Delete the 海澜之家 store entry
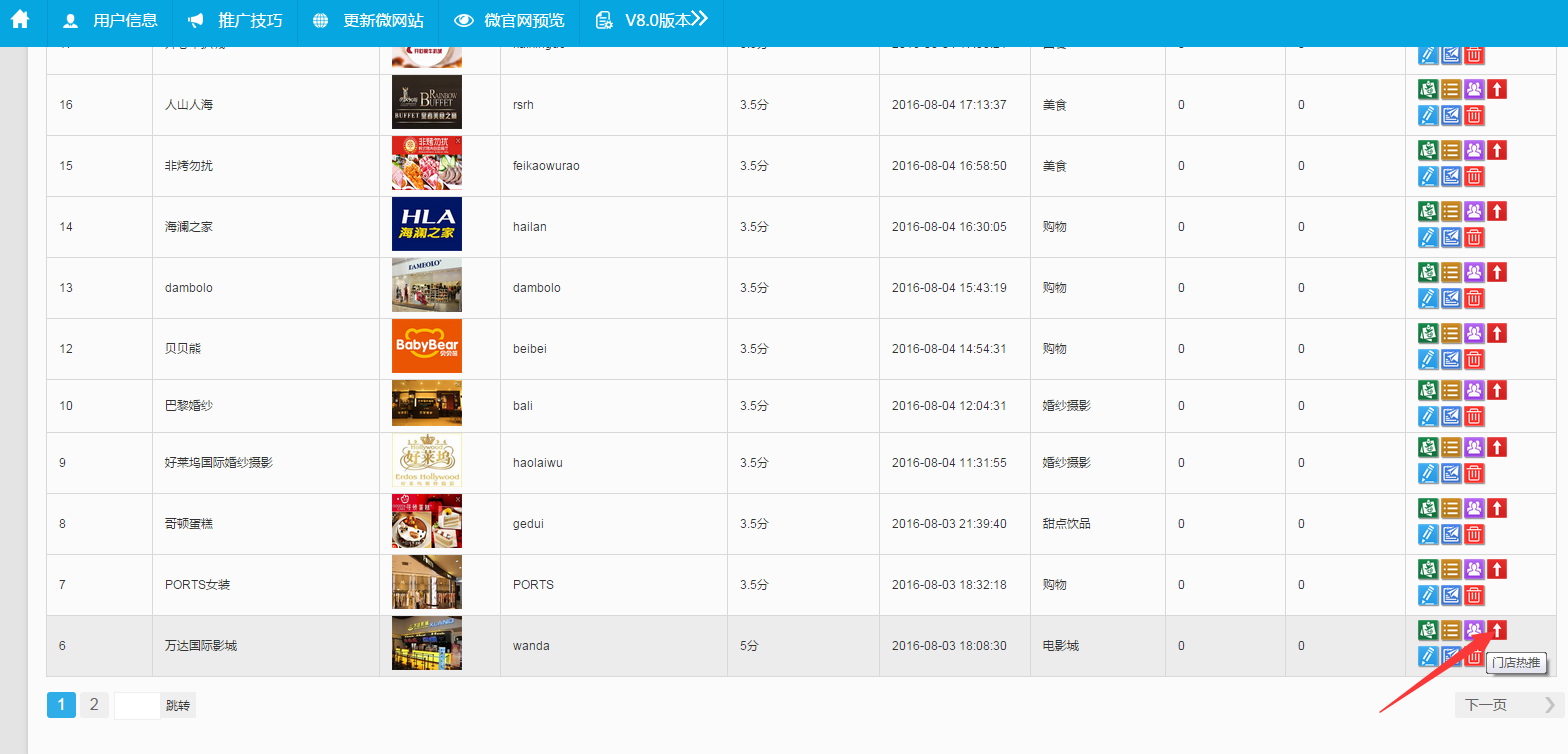The height and width of the screenshot is (754, 1568). pyautogui.click(x=1473, y=237)
